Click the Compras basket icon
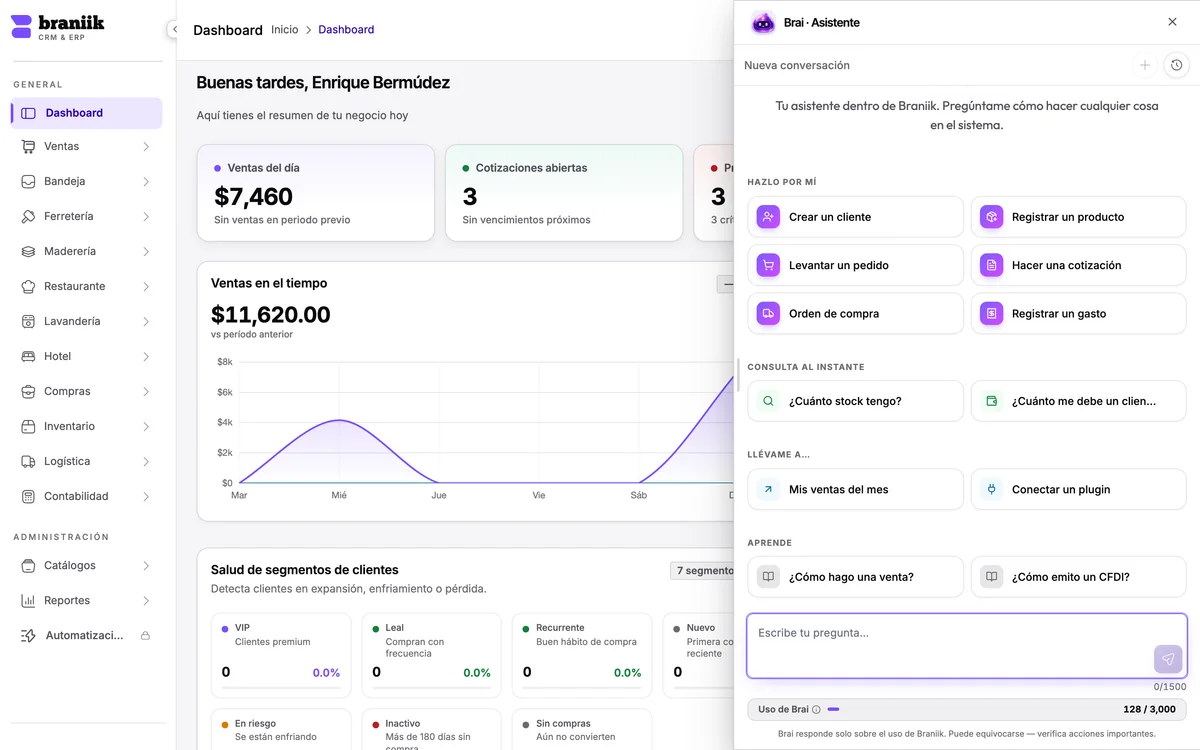 click(28, 391)
